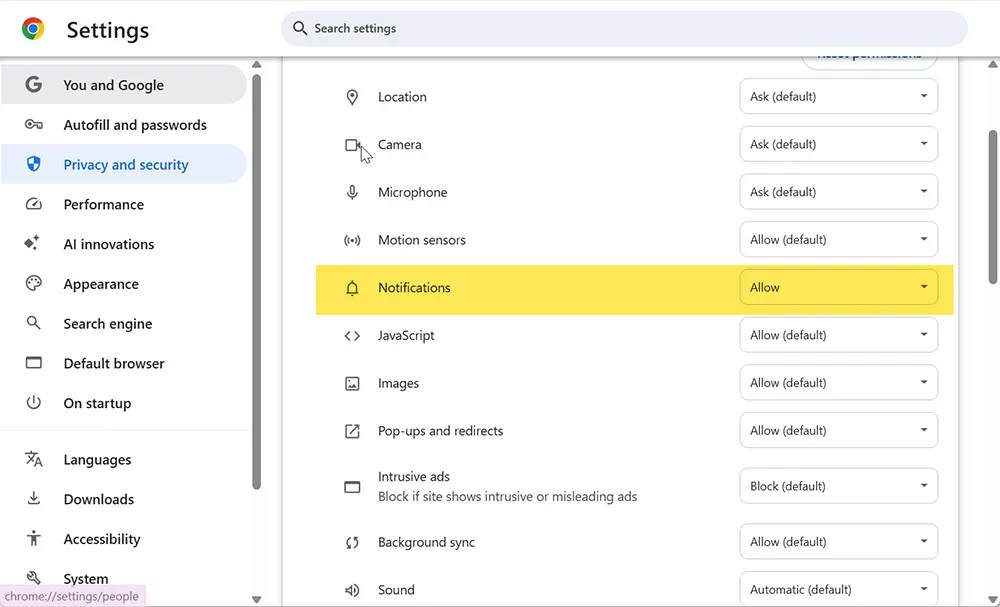
Task: Click the Reset permissions button
Action: (869, 55)
